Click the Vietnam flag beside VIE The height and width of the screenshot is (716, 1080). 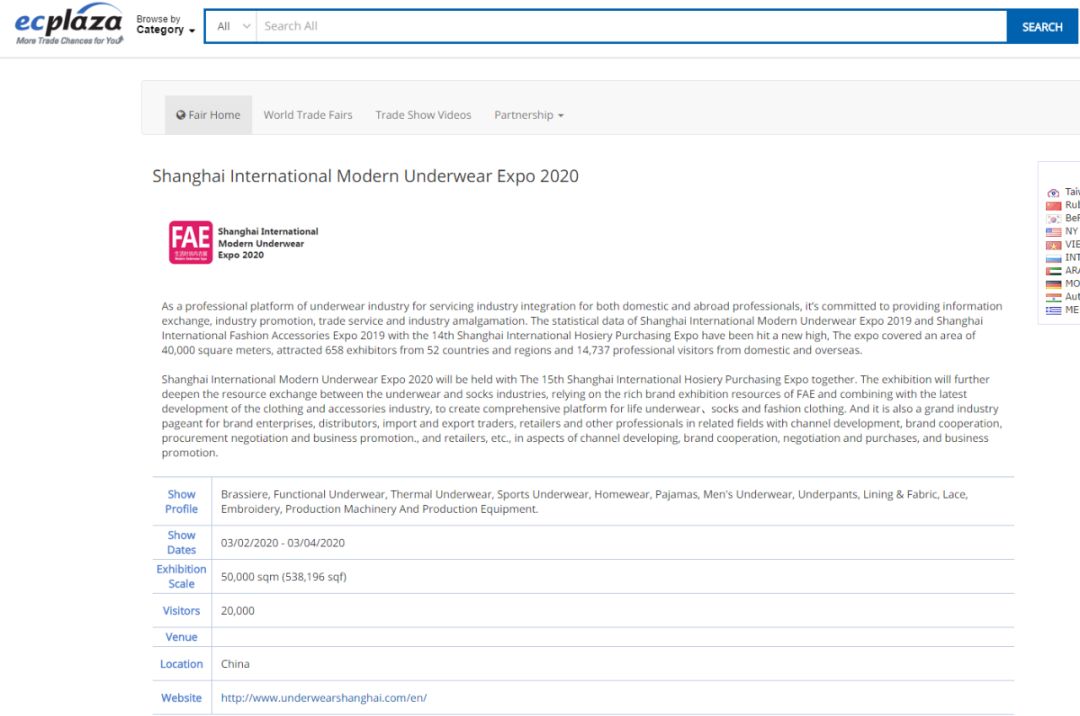[x=1053, y=245]
